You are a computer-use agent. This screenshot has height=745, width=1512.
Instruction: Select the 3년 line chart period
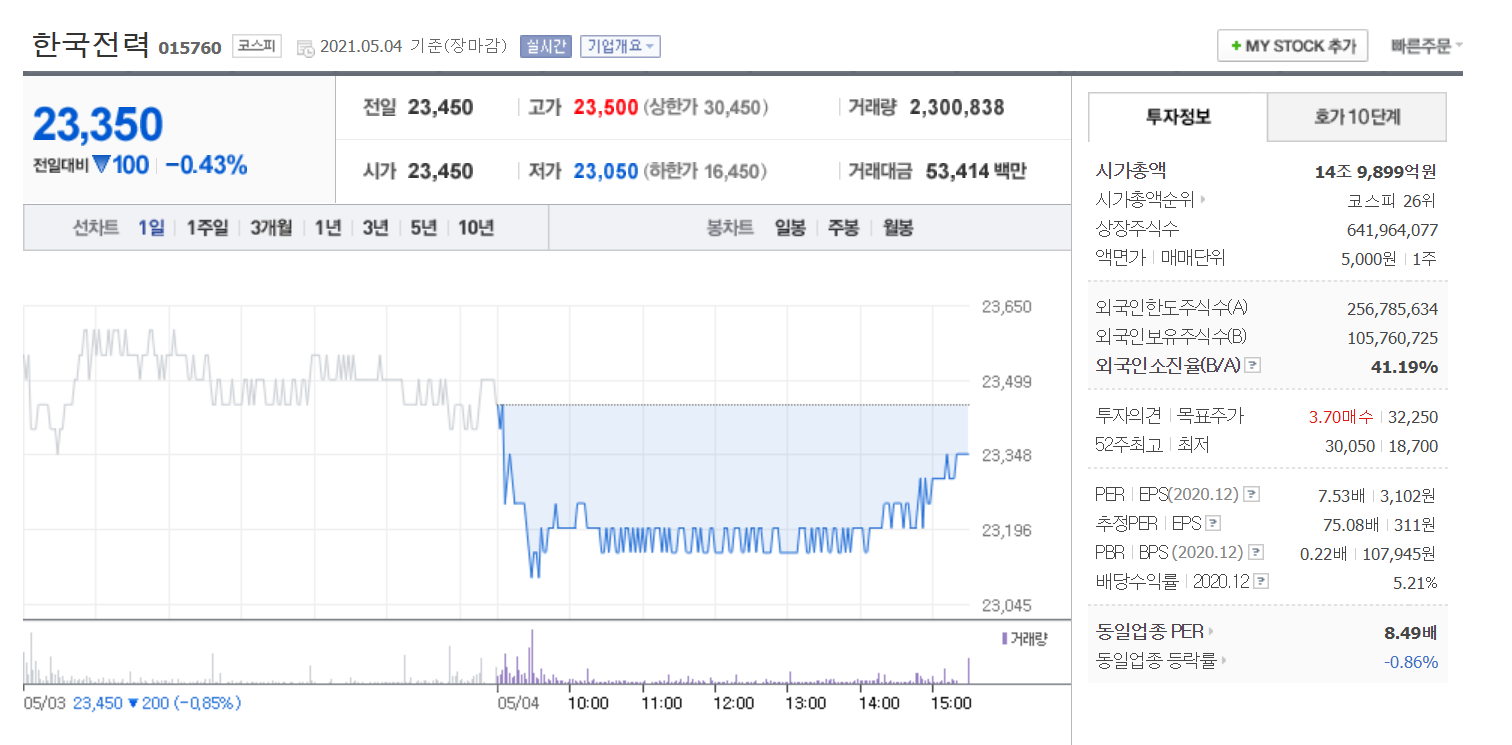(375, 228)
